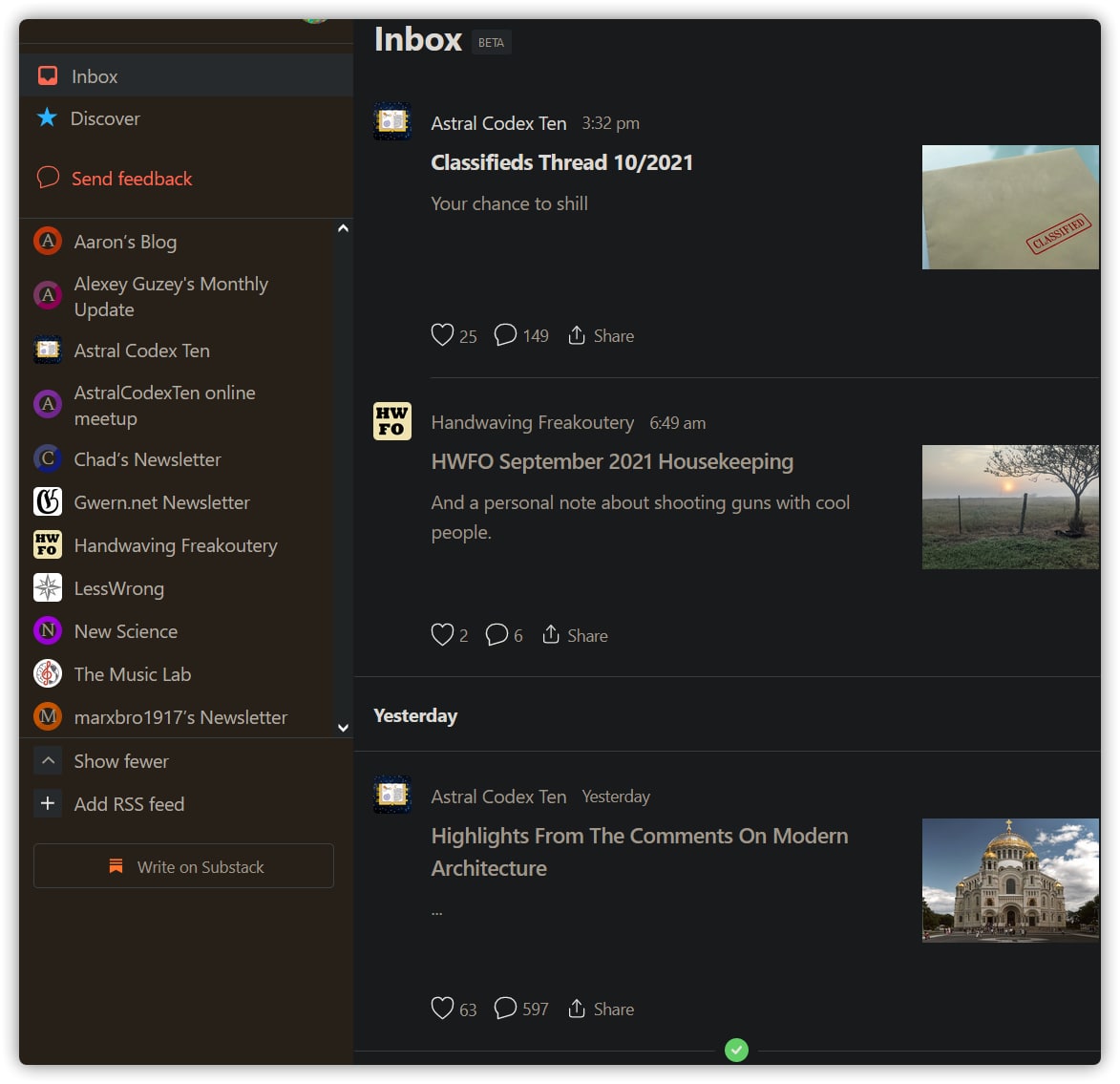1120x1084 pixels.
Task: Open comments on Modern Architecture highlights post
Action: pyautogui.click(x=521, y=1009)
